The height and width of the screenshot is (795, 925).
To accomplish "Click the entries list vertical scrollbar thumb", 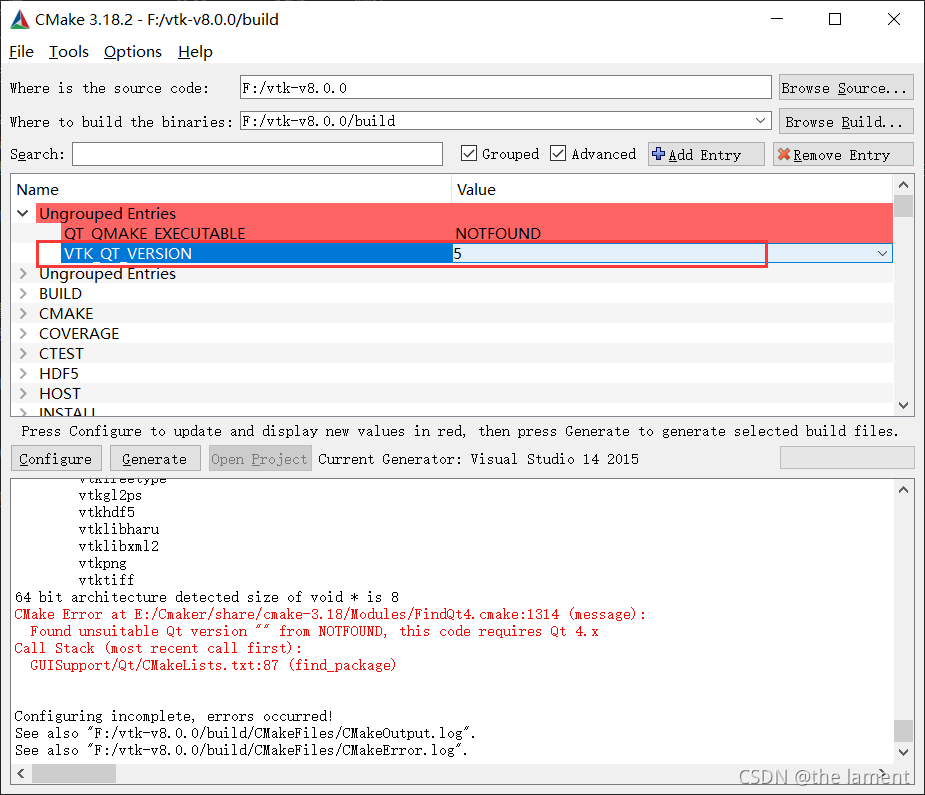I will pyautogui.click(x=903, y=206).
